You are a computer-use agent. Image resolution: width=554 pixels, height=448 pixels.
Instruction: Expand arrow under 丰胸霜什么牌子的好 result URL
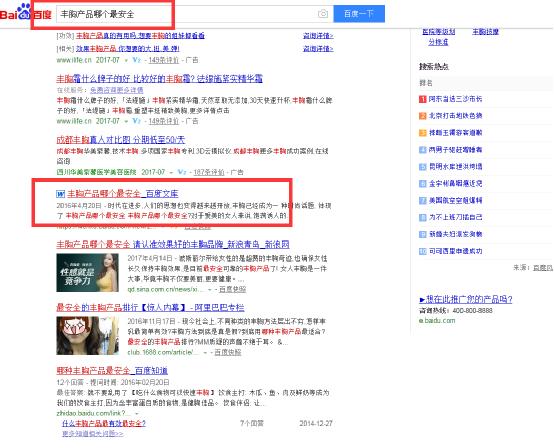[126, 122]
